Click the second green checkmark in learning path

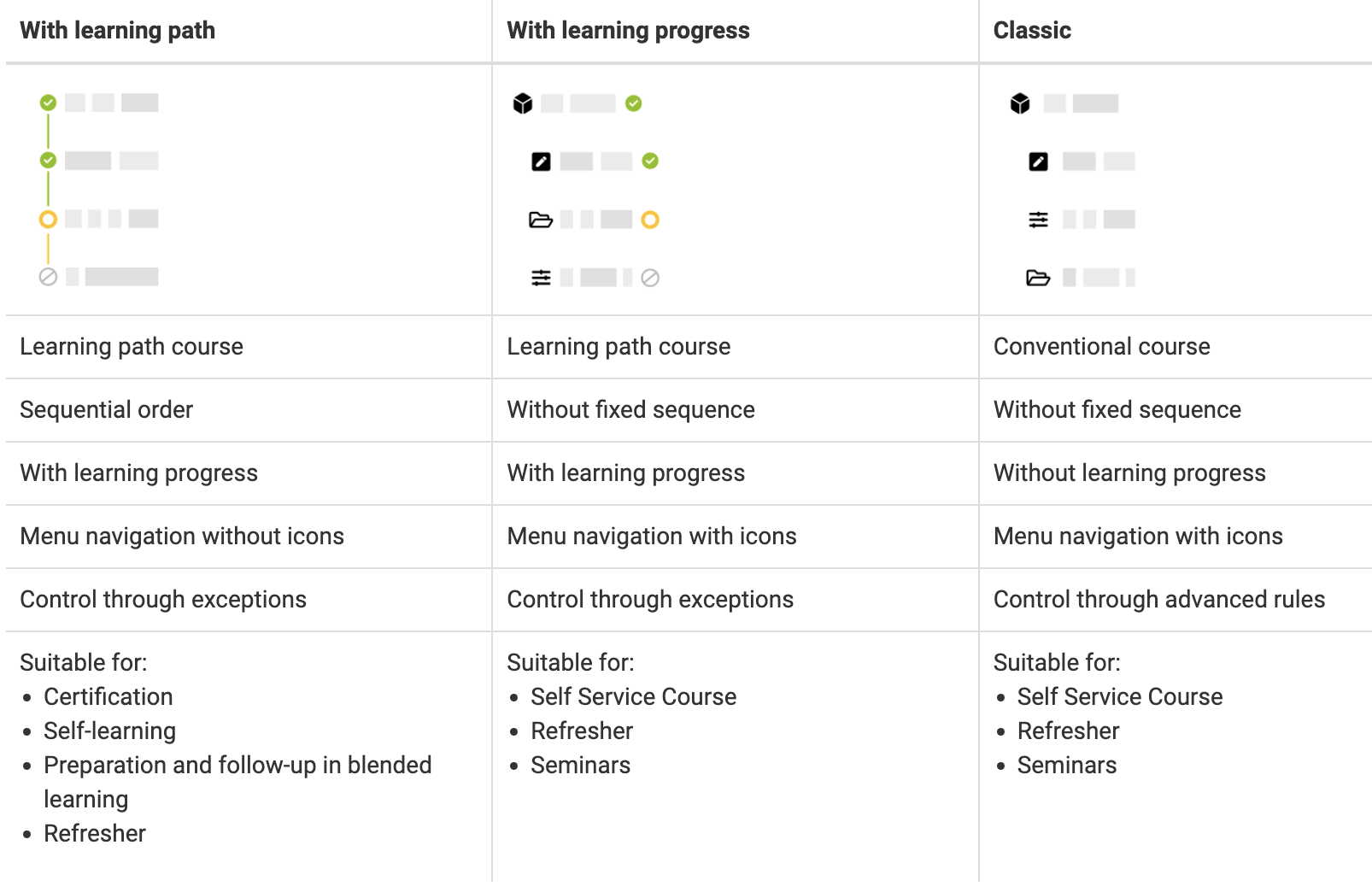(48, 160)
